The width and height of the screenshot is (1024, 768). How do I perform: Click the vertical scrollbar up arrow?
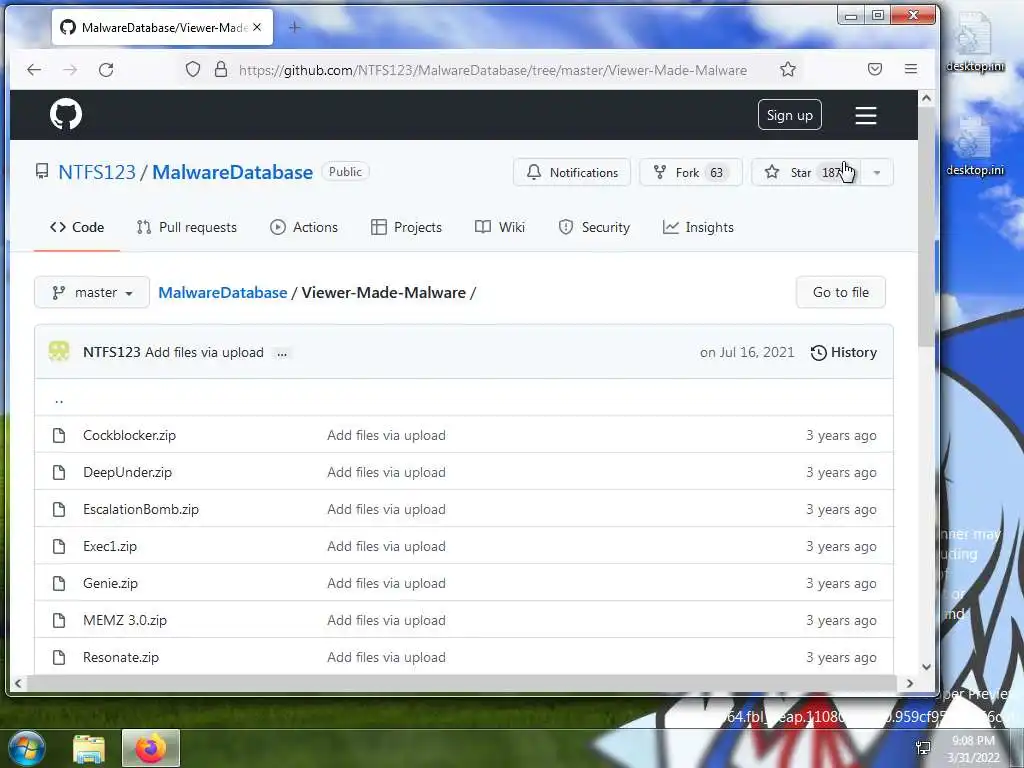coord(926,98)
